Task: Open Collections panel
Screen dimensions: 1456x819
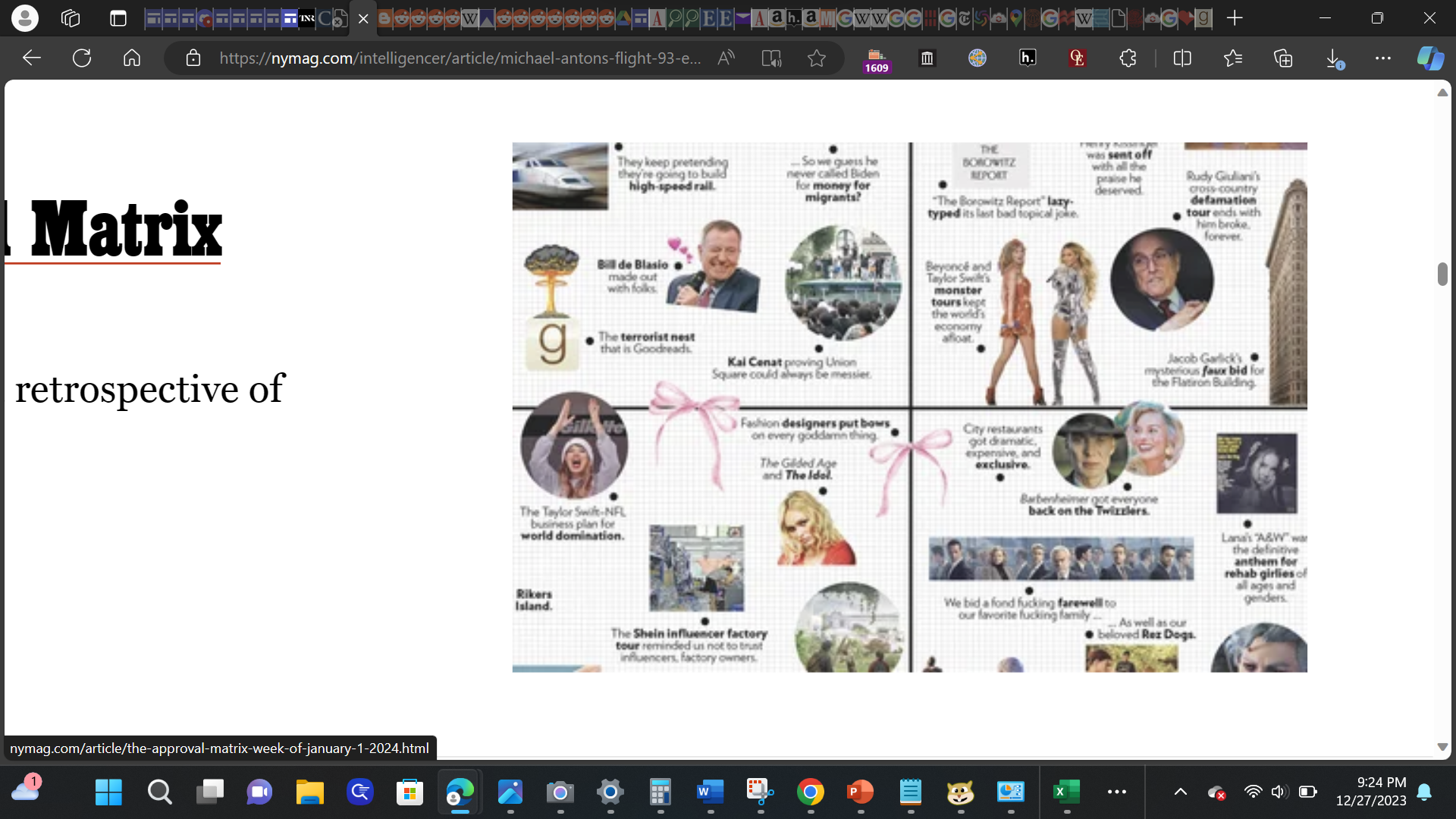Action: pyautogui.click(x=1283, y=58)
